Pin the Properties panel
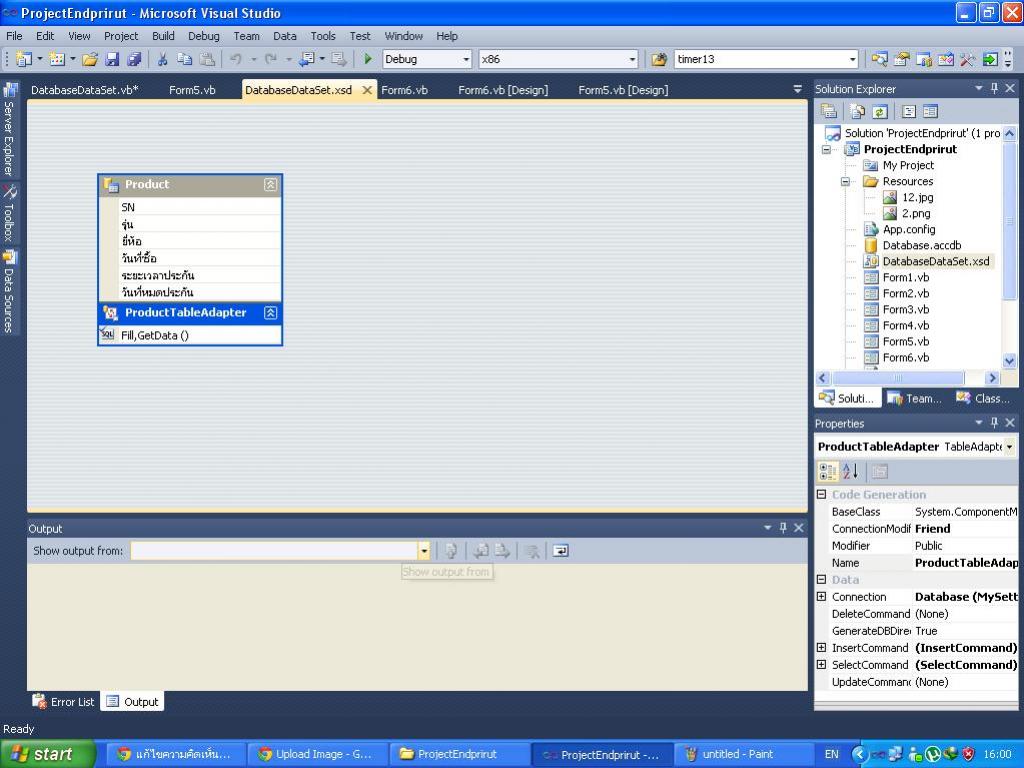Screen dimensions: 1024x768 tap(994, 423)
